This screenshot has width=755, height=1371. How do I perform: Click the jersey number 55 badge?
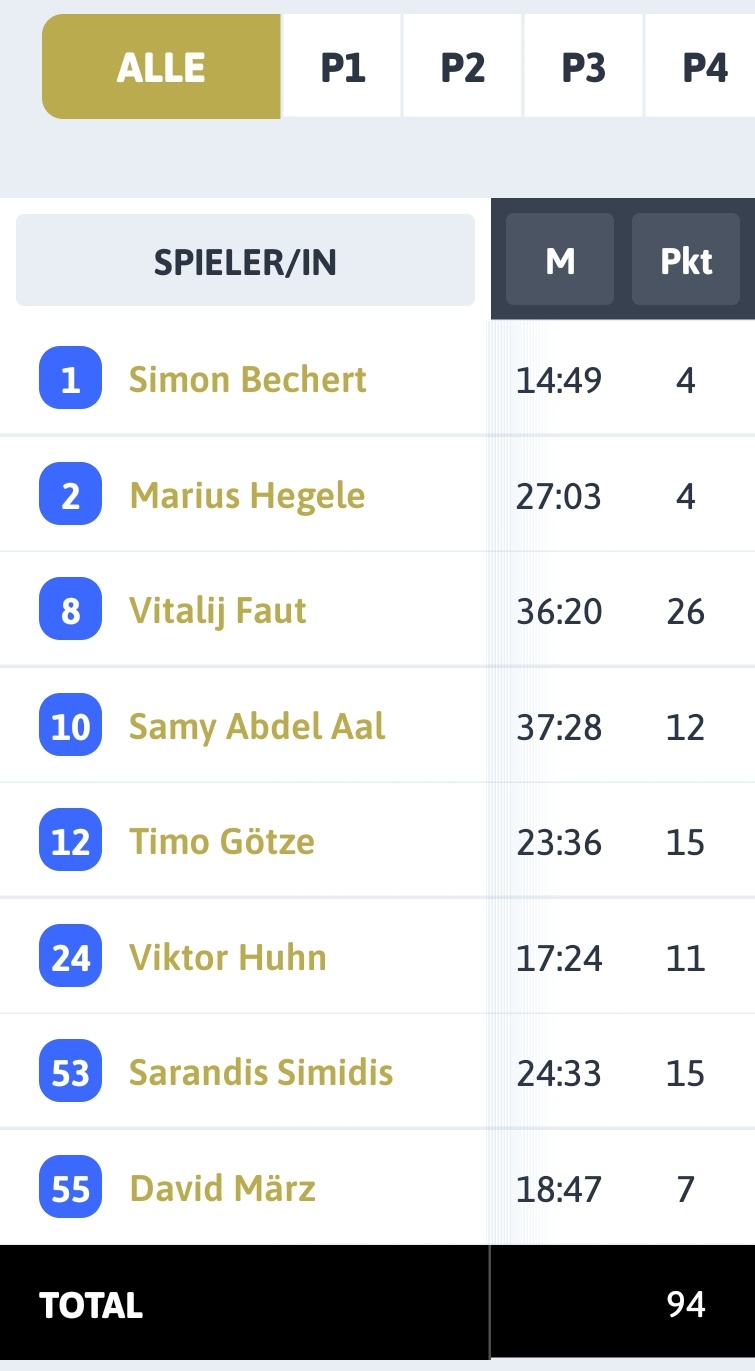[x=71, y=1187]
